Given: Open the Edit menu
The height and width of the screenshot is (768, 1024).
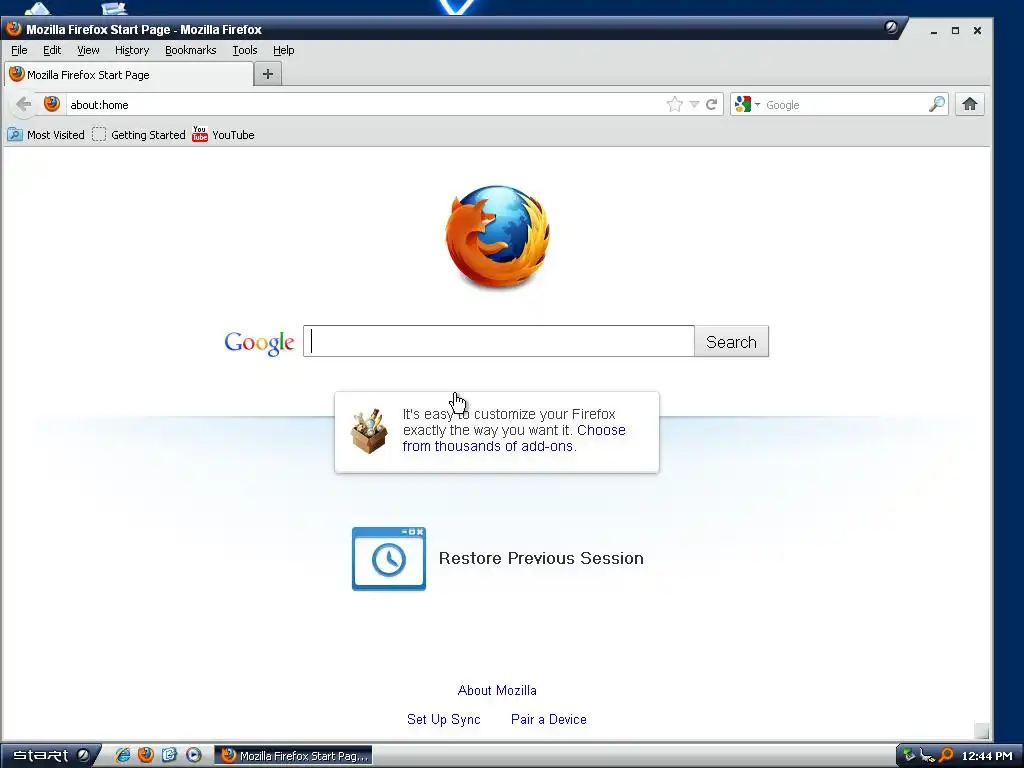Looking at the screenshot, I should [52, 50].
